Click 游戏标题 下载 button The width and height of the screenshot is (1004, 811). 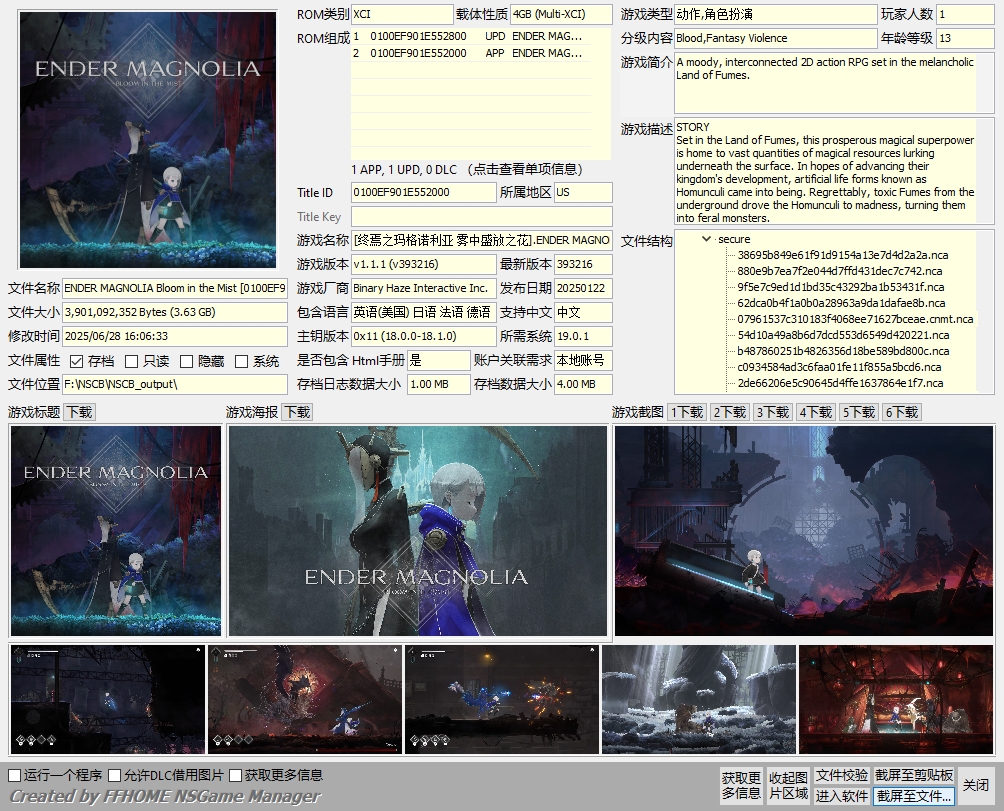coord(80,412)
